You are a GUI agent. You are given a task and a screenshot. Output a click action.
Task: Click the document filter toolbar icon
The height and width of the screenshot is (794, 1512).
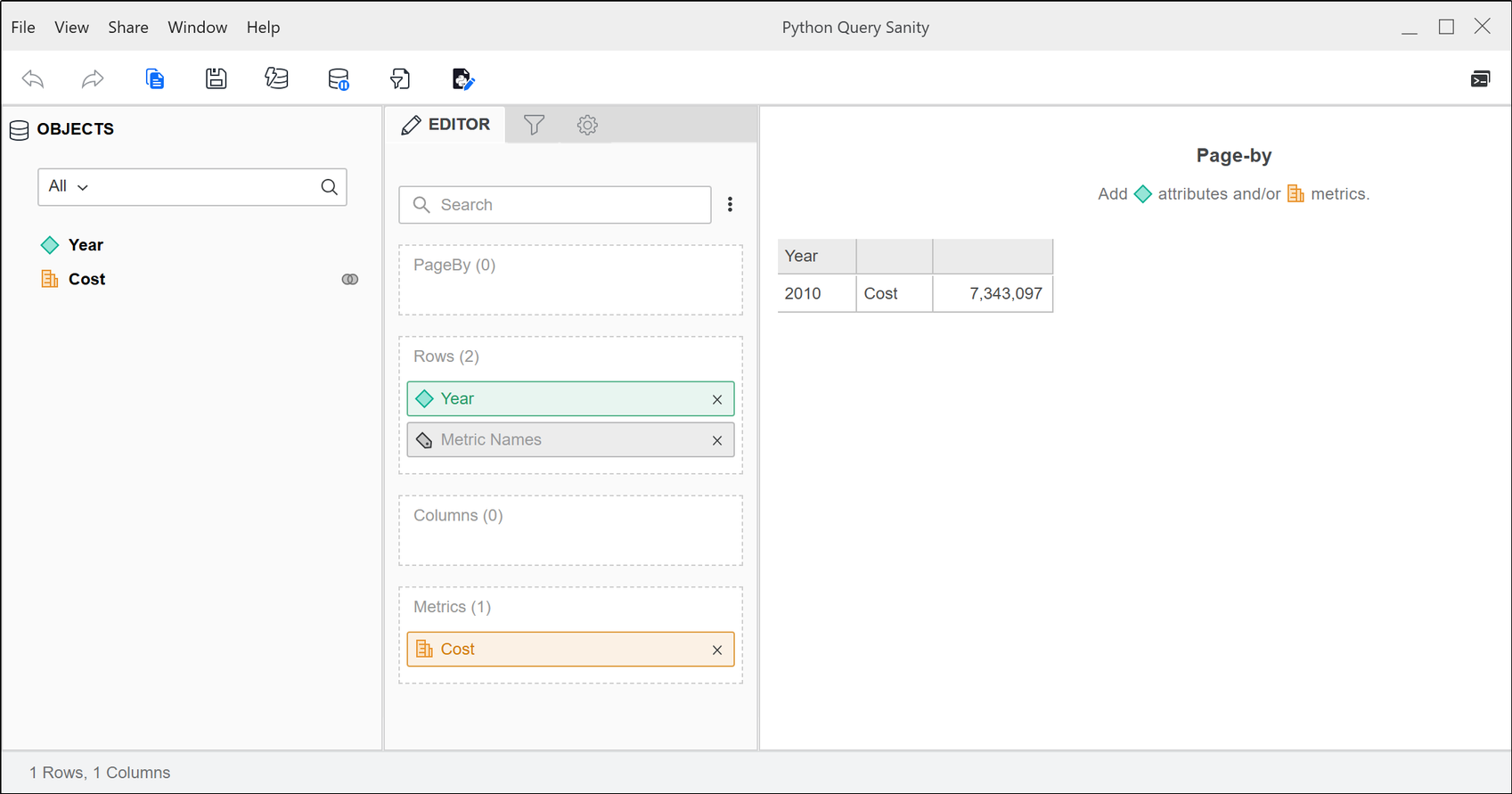(x=400, y=79)
